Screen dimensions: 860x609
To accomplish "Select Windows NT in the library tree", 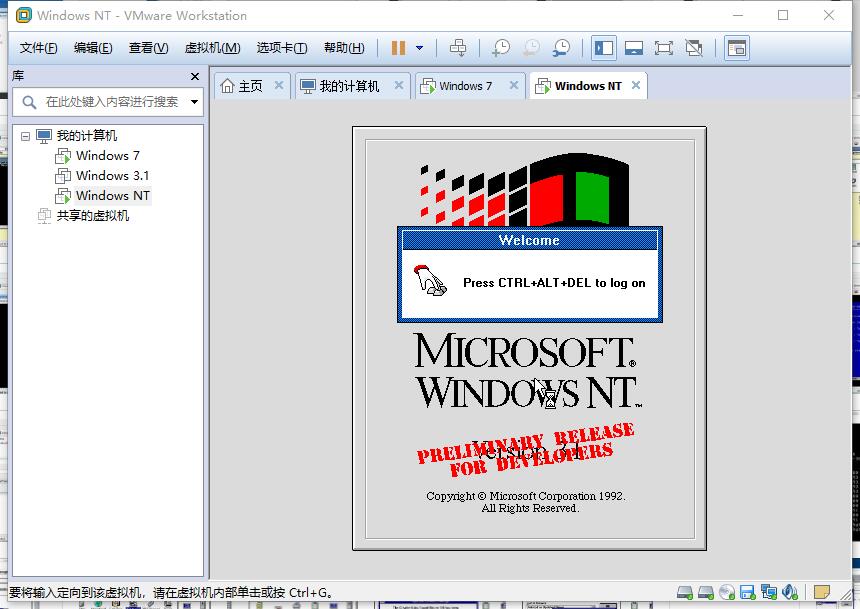I will pyautogui.click(x=112, y=196).
